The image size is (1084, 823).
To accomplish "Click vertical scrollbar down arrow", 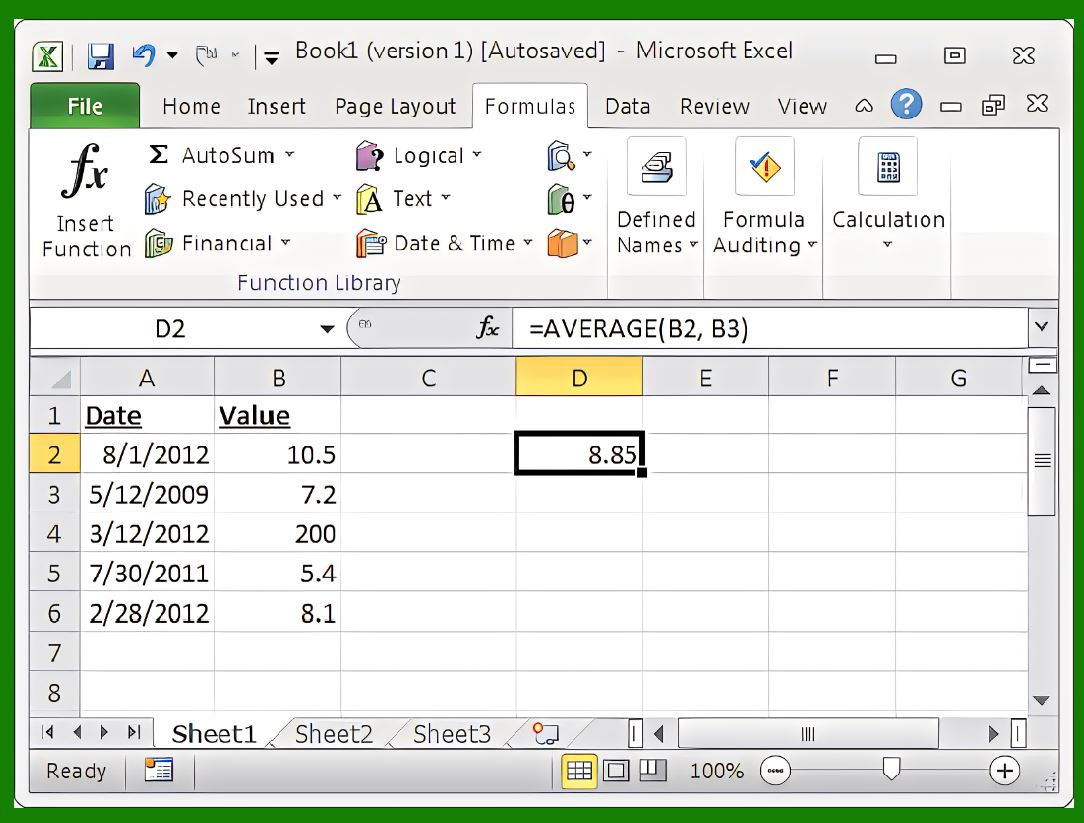I will tap(1041, 700).
